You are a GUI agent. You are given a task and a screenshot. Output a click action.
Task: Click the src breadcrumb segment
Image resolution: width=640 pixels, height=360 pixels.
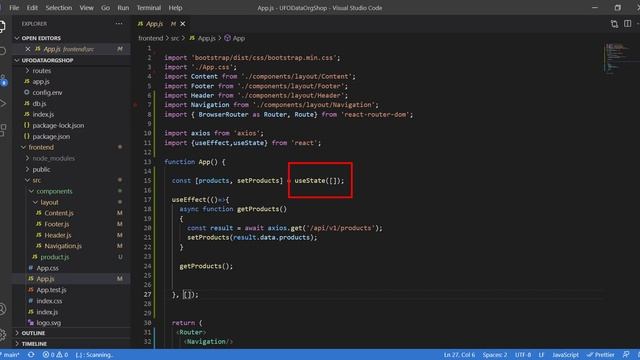(175, 38)
